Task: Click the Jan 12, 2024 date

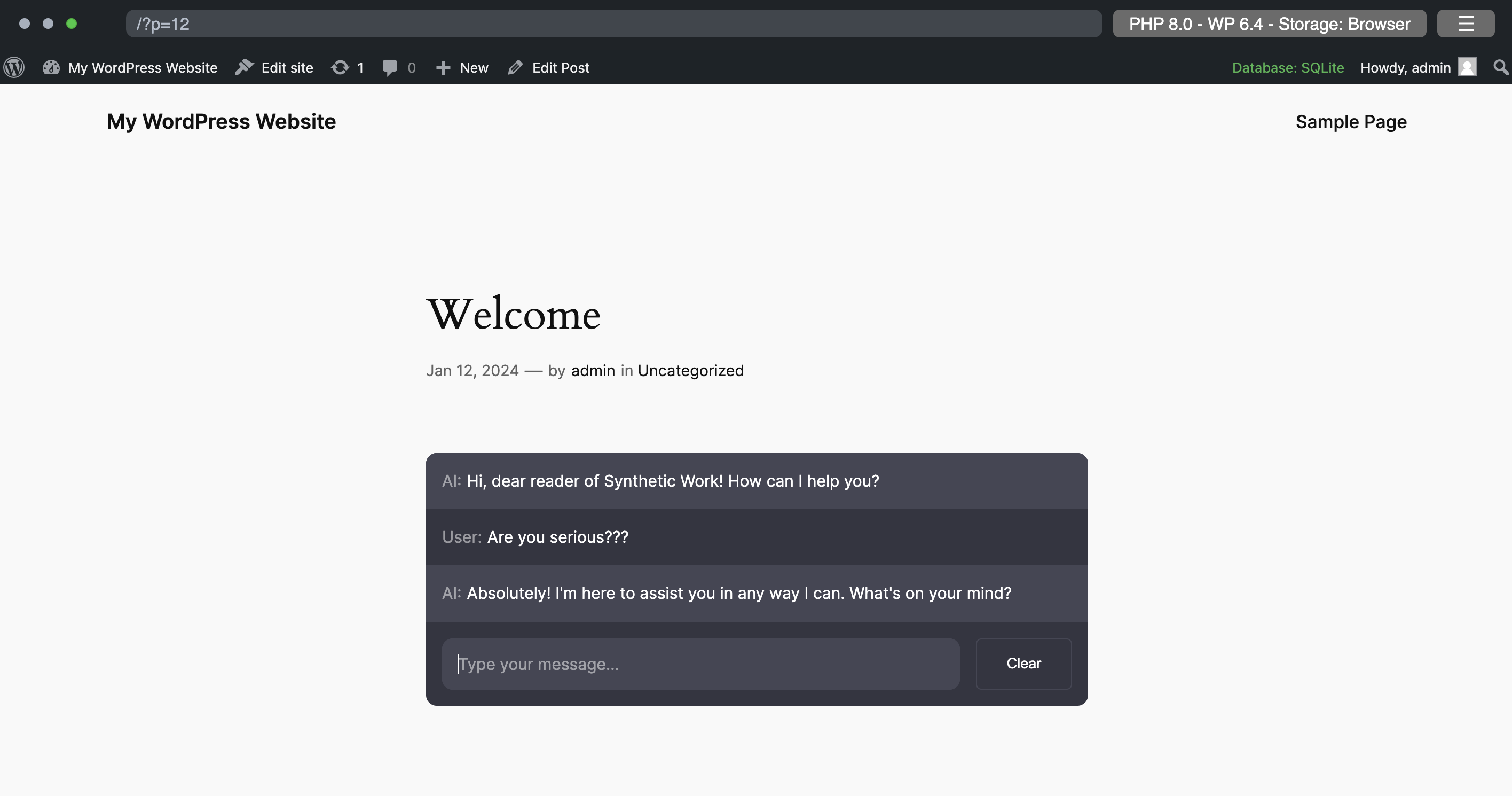Action: click(472, 371)
